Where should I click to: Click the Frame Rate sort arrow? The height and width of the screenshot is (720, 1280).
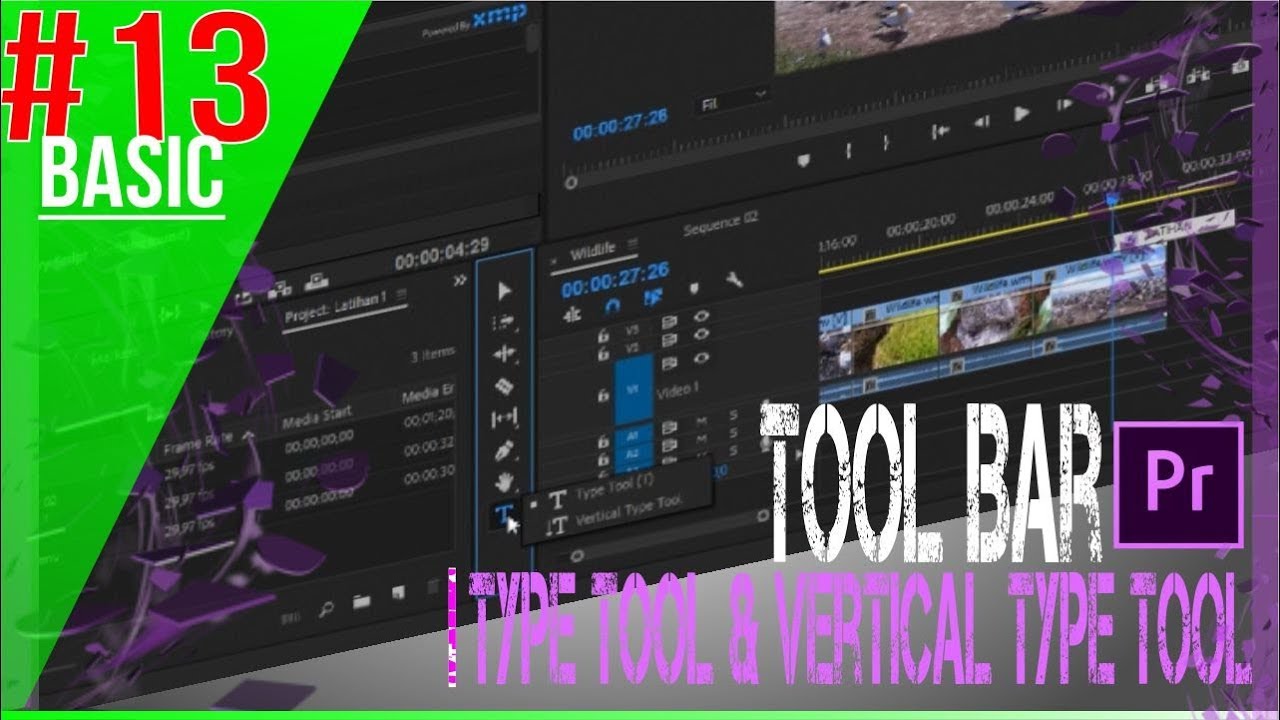(x=248, y=436)
